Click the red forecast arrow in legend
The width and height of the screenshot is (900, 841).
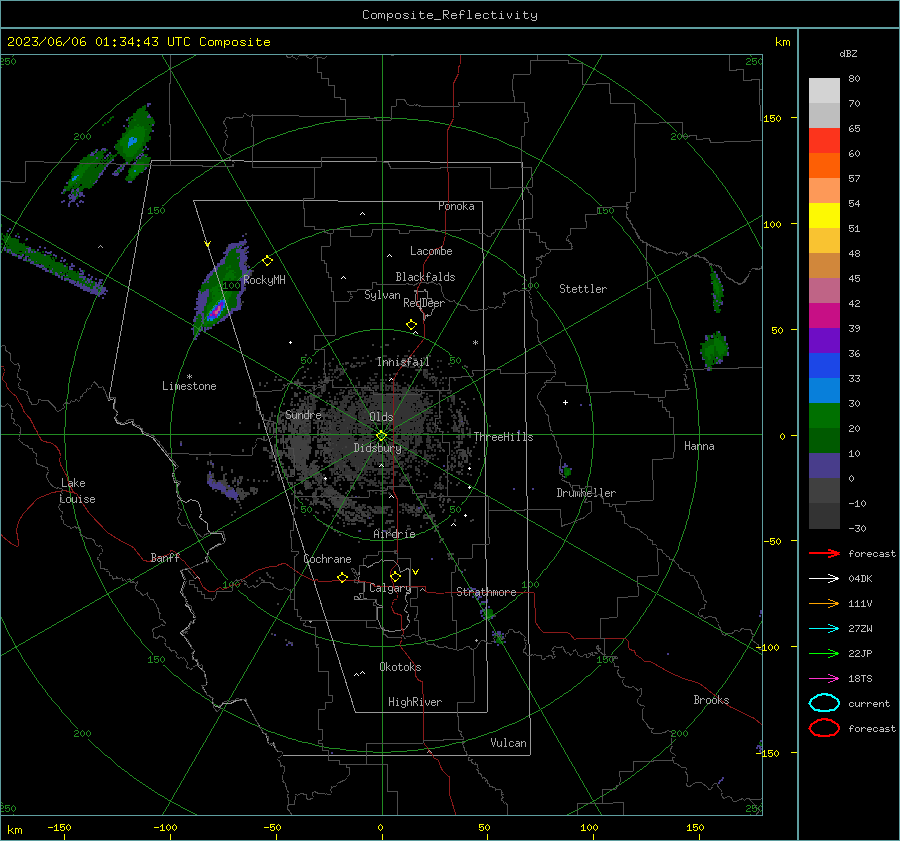pos(824,553)
